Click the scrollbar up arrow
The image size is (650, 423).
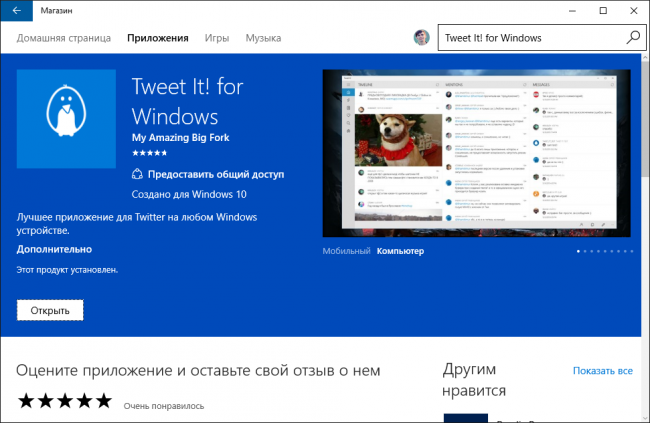645,58
